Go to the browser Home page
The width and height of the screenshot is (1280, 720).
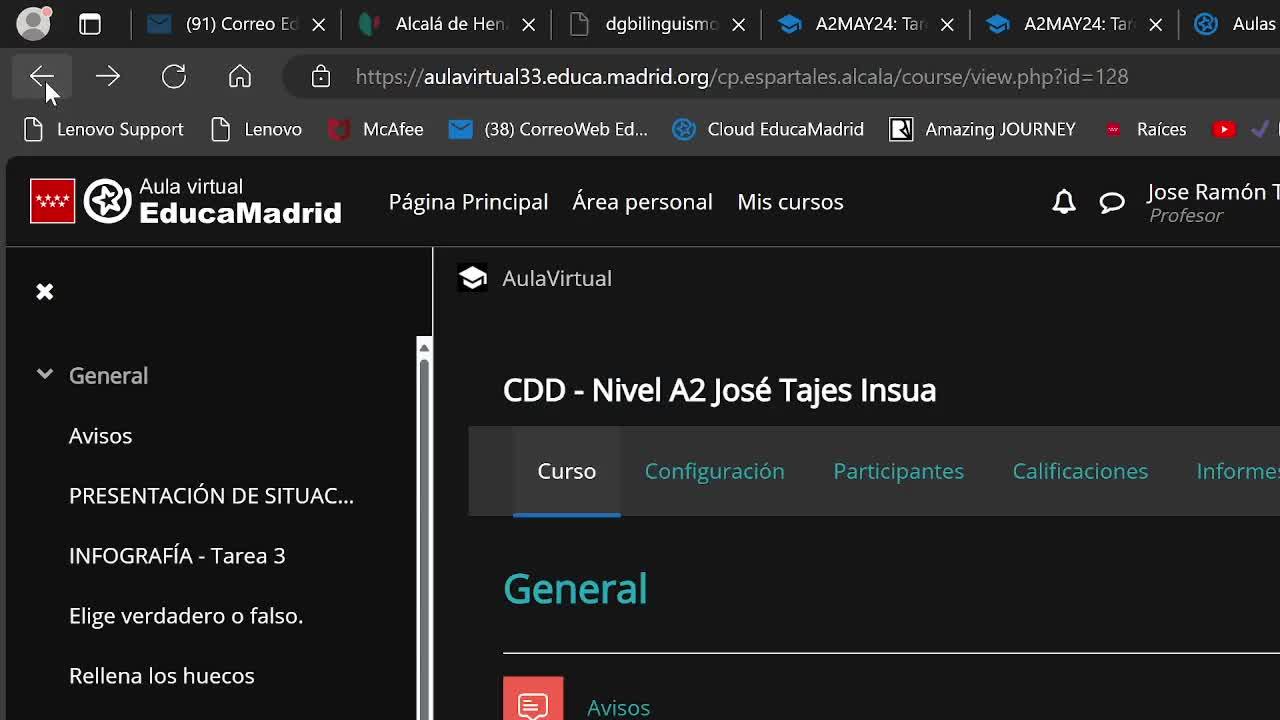point(240,77)
